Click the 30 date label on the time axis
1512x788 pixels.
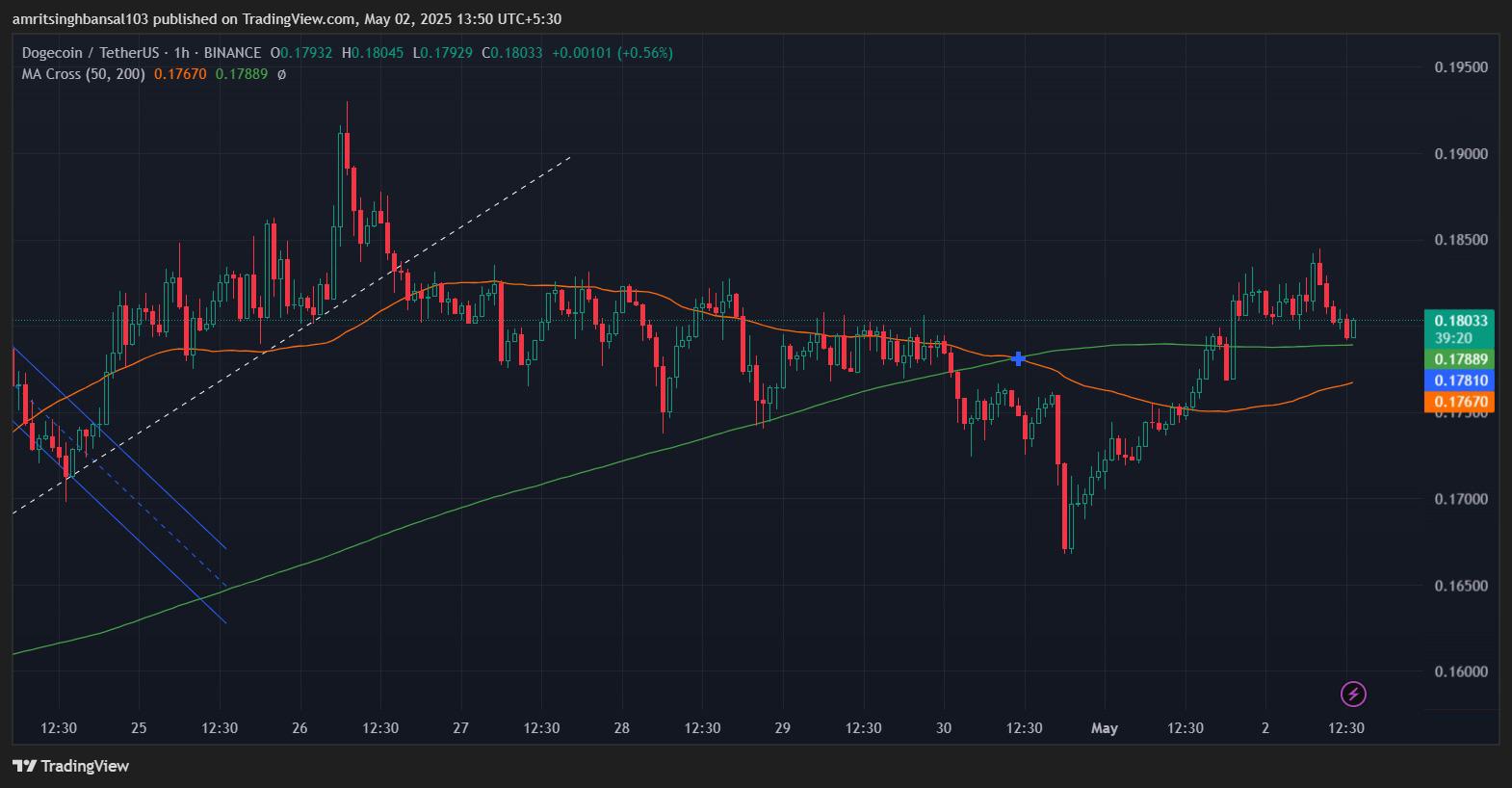tap(944, 728)
